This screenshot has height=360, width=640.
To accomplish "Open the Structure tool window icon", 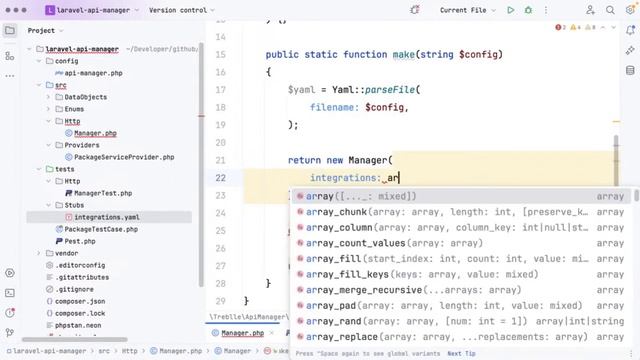I will pyautogui.click(x=10, y=56).
